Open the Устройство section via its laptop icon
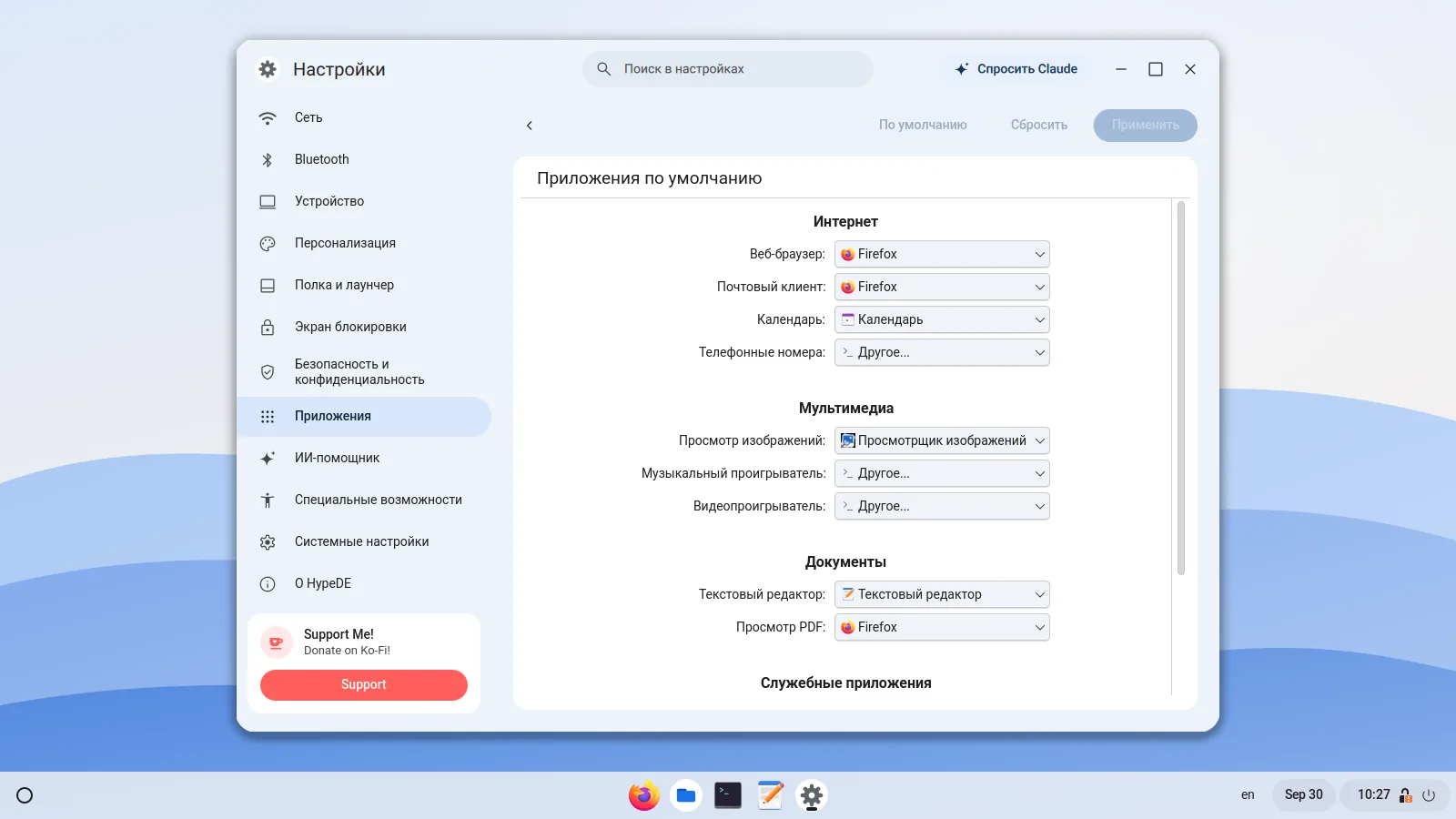The width and height of the screenshot is (1456, 819). point(268,201)
